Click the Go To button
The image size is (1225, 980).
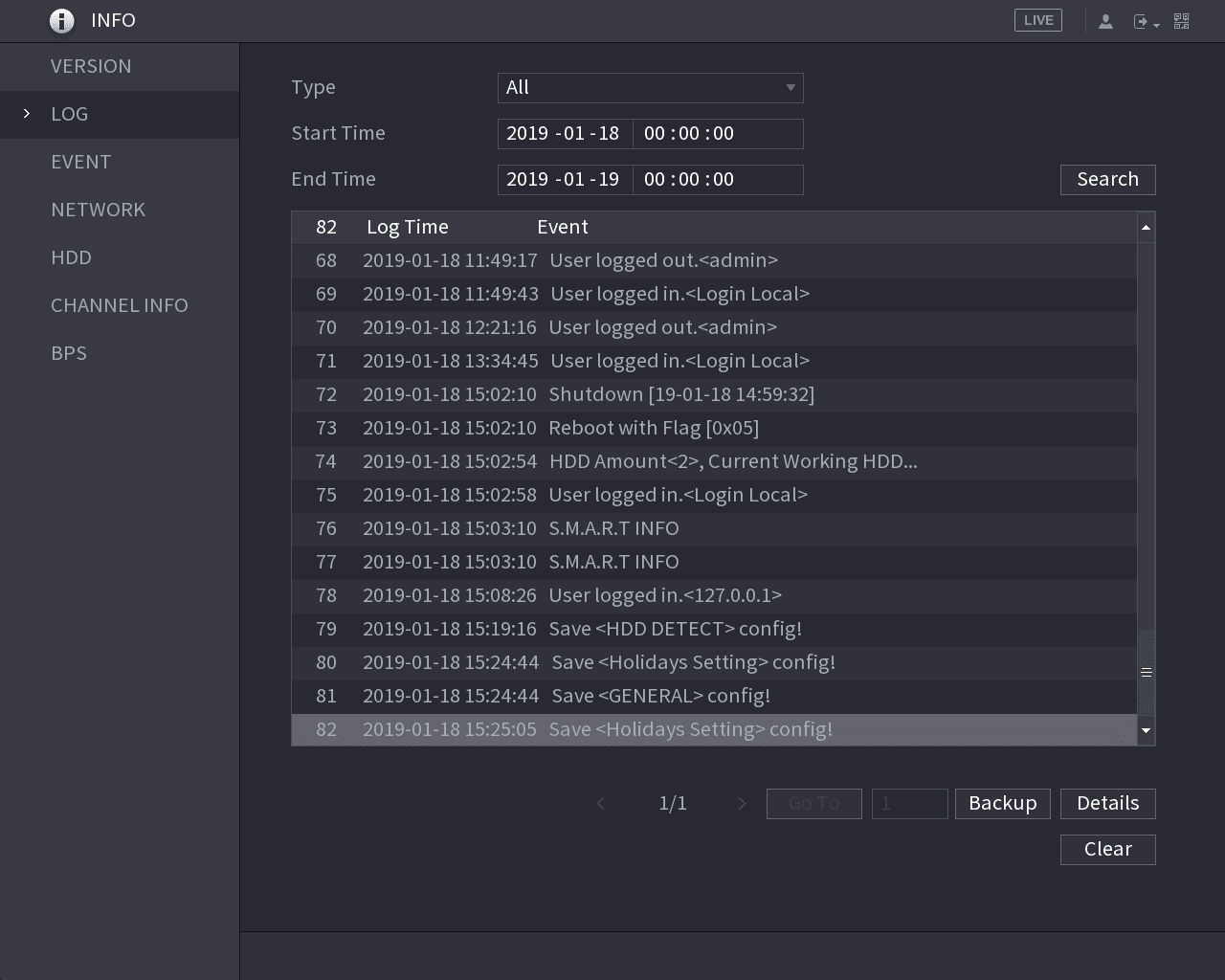[x=814, y=804]
